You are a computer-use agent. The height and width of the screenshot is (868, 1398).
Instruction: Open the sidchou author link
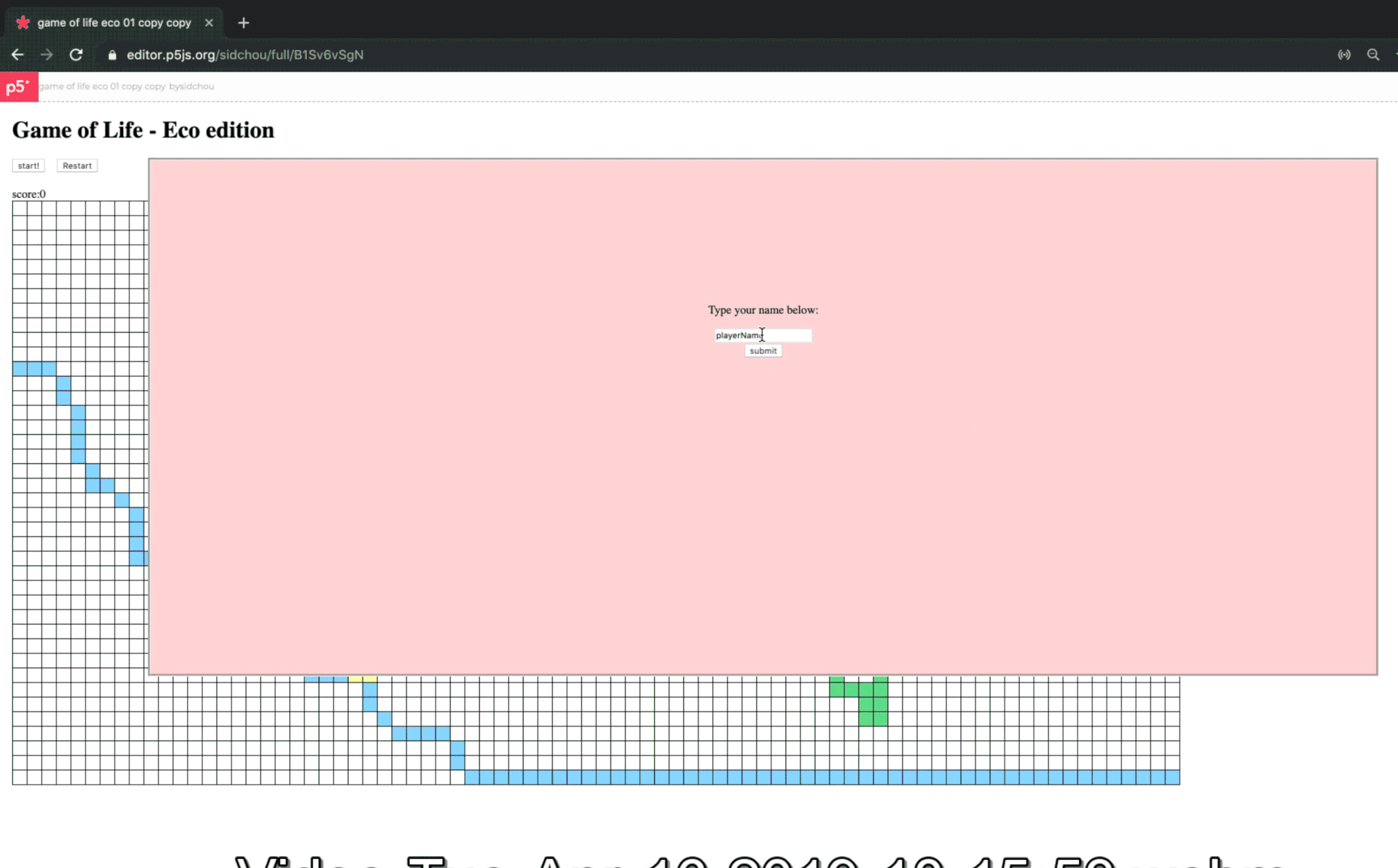(196, 86)
